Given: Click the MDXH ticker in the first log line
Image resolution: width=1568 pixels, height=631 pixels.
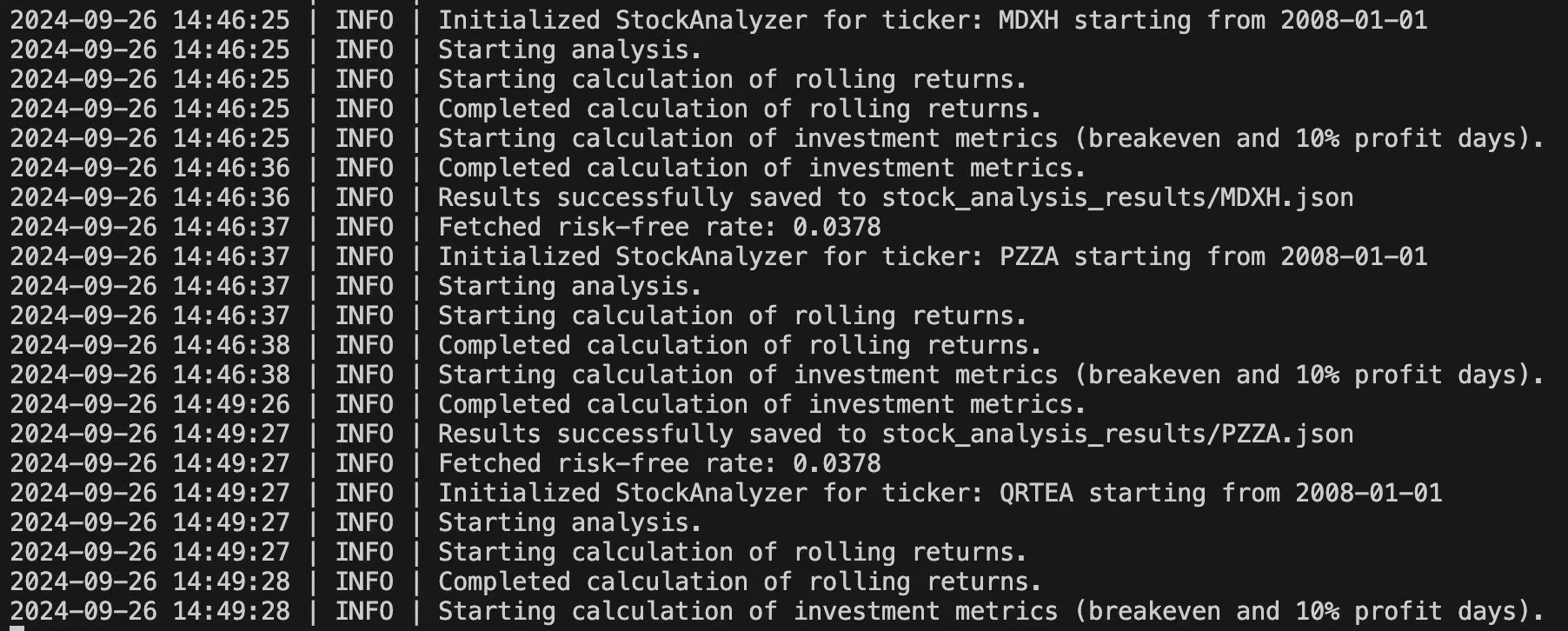Looking at the screenshot, I should coord(1028,20).
